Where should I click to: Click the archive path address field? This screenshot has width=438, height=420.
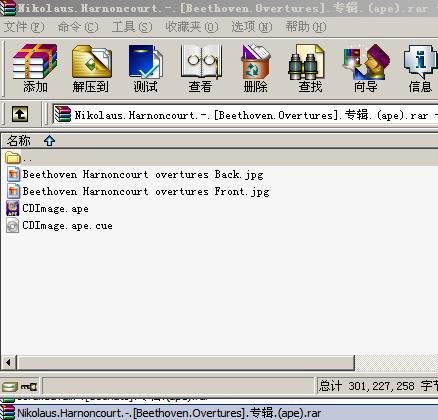tap(245, 115)
